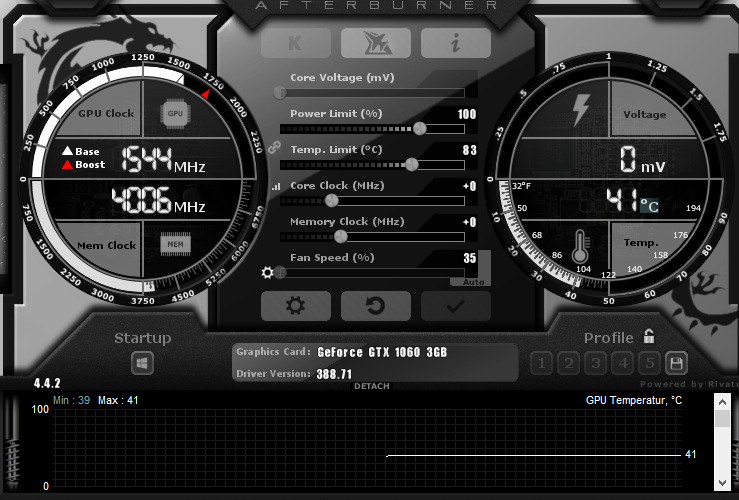
Task: Click the driver version 388.71 text
Action: coord(334,374)
